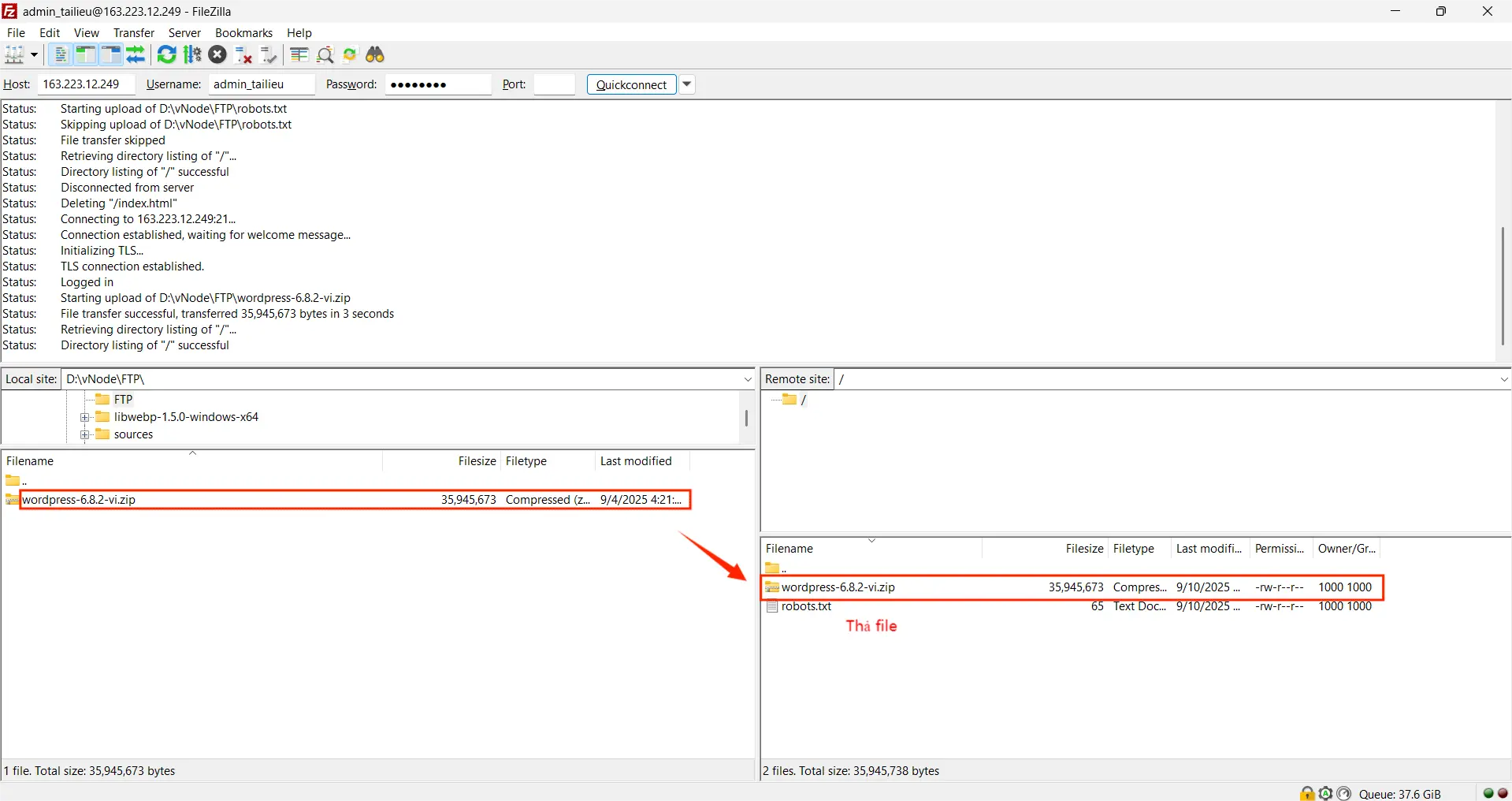
Task: Open directory listing filters dialog
Action: click(299, 54)
